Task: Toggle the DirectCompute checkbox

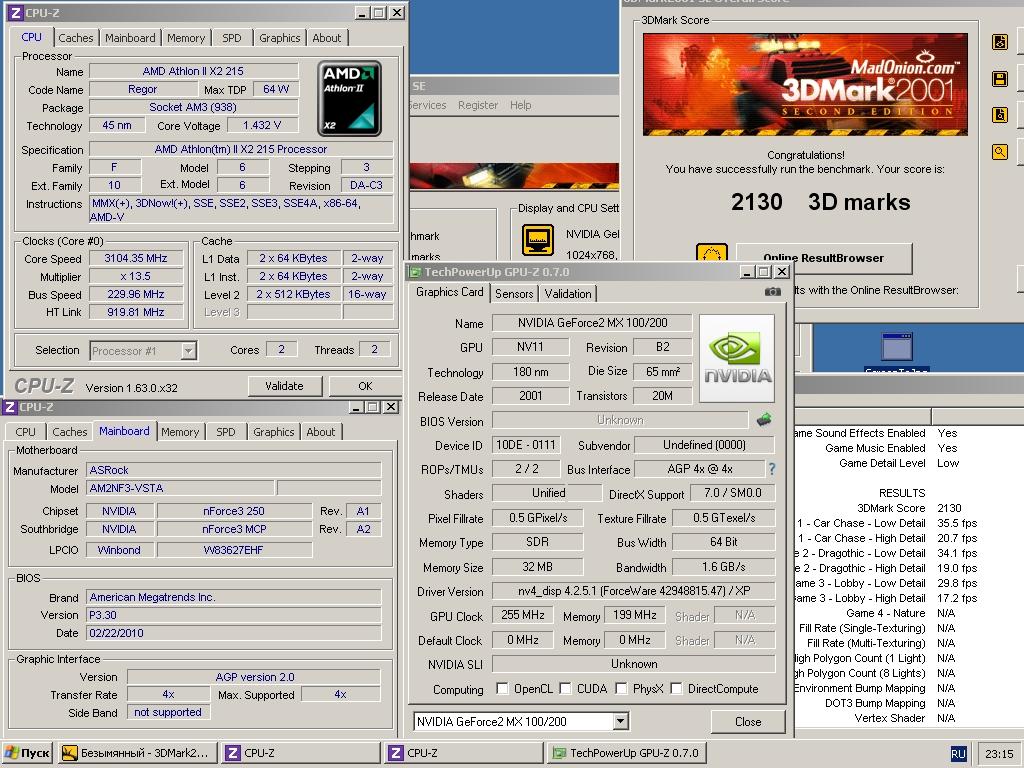Action: tap(677, 688)
